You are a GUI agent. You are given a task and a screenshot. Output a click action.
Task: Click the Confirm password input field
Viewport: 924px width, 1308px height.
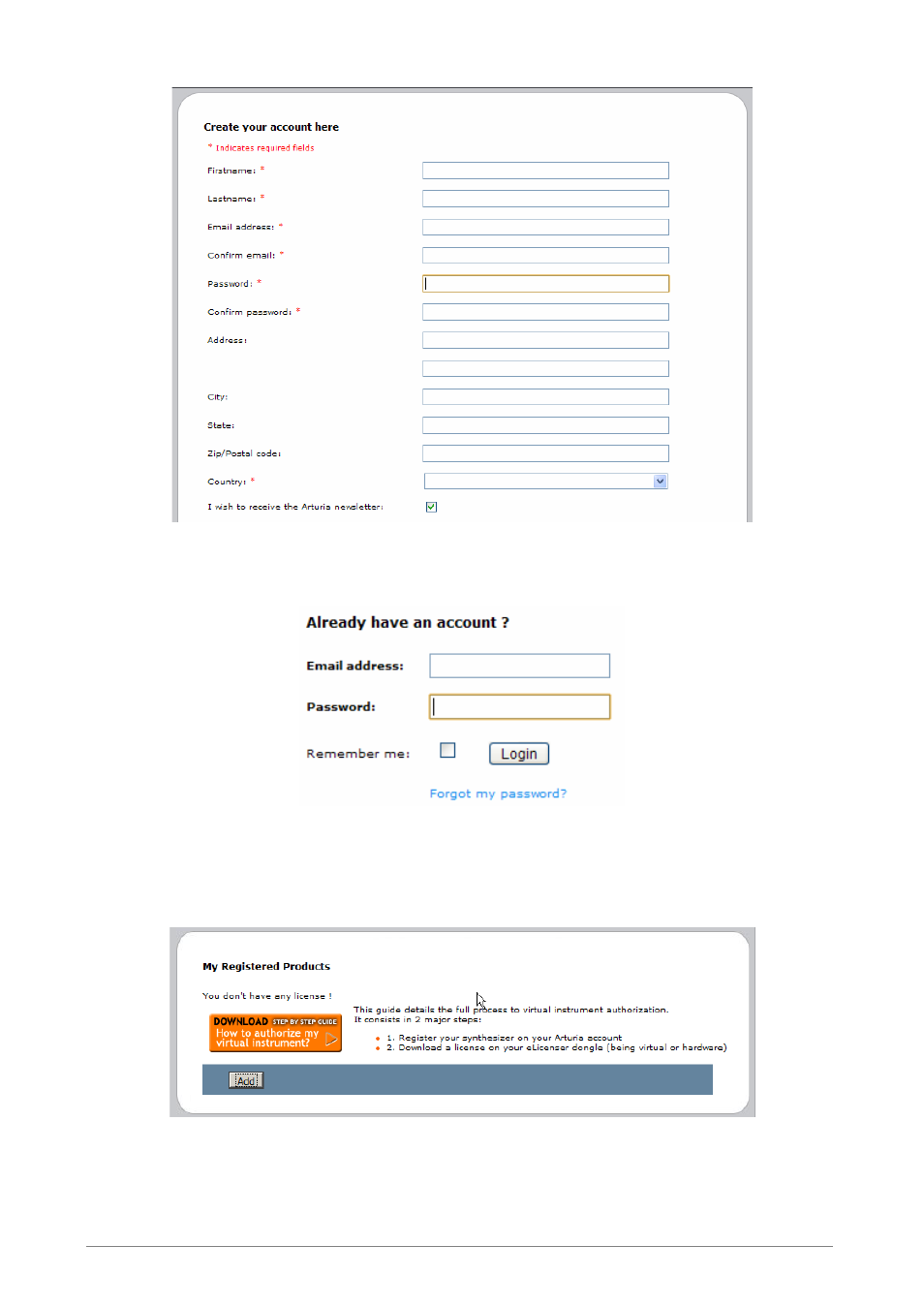click(x=545, y=312)
